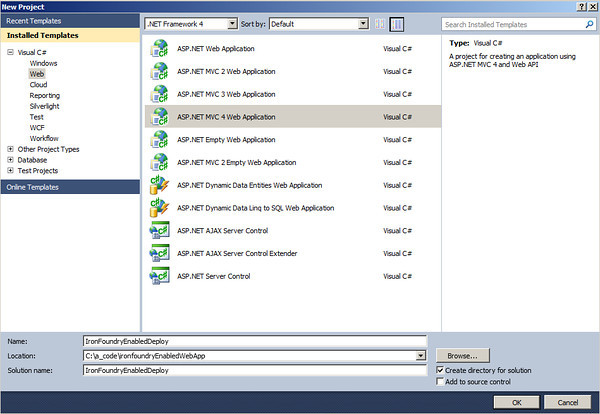The image size is (600, 414).
Task: Select ASP.NET Empty Web Application name
Action: [x=226, y=140]
